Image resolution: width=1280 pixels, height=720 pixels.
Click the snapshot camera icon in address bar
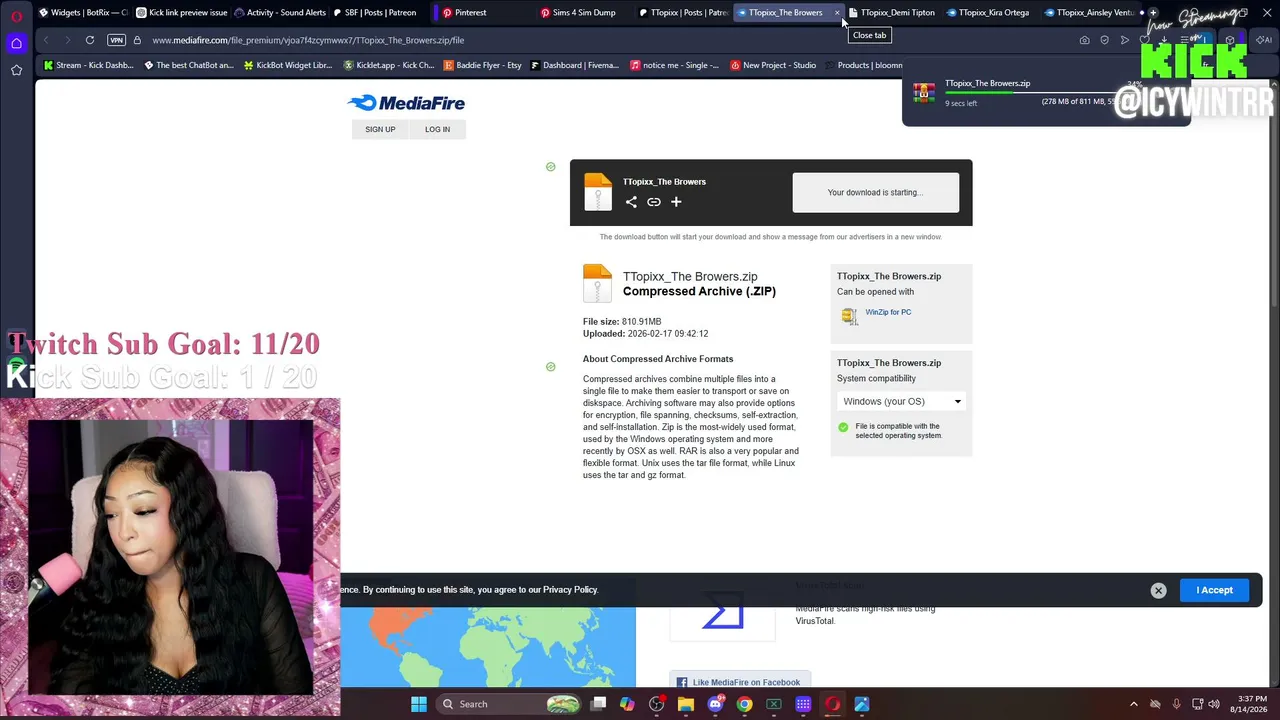[x=1085, y=40]
